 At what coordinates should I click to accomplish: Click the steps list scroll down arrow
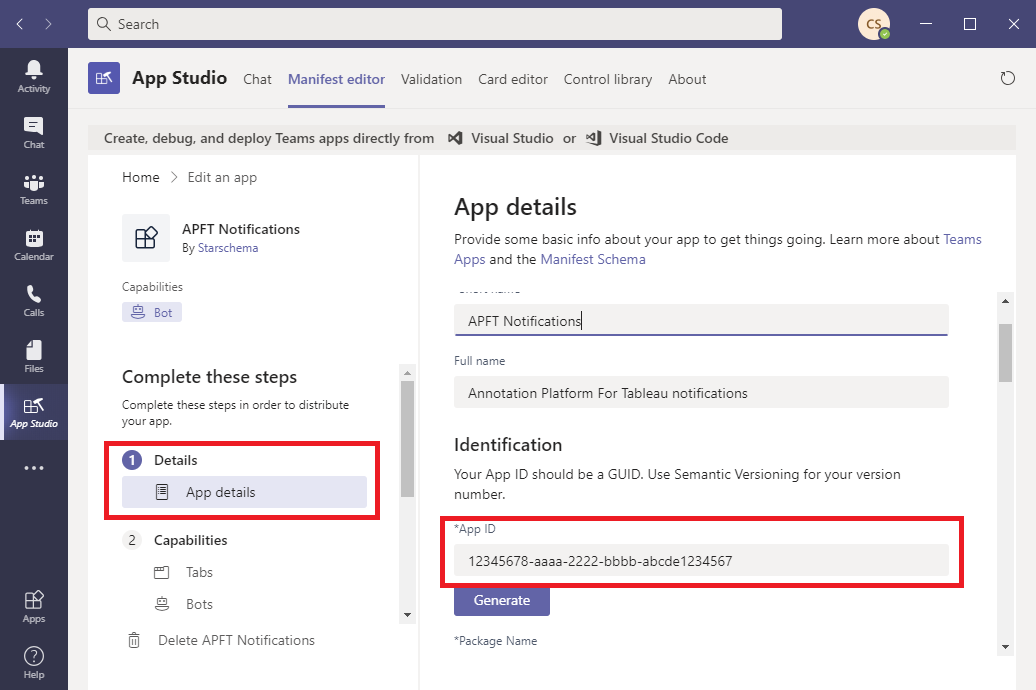407,615
